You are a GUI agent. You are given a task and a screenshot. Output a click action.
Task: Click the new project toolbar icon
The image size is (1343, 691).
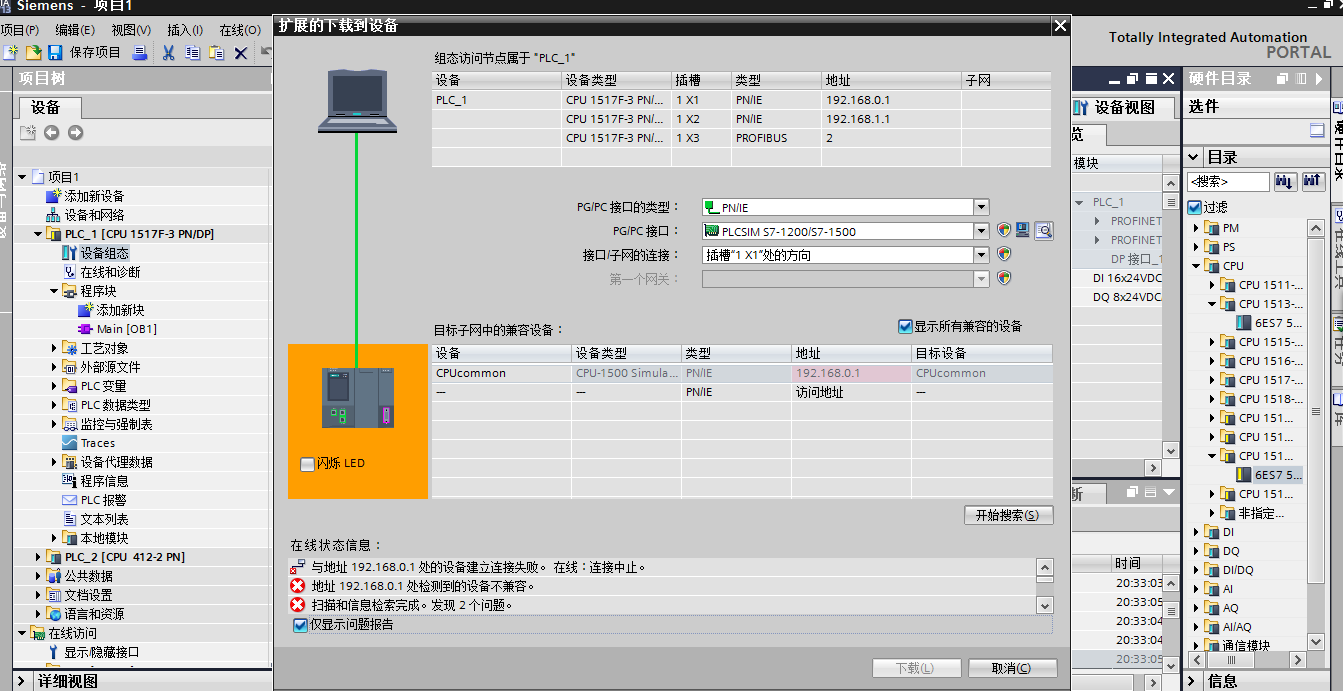[x=11, y=52]
